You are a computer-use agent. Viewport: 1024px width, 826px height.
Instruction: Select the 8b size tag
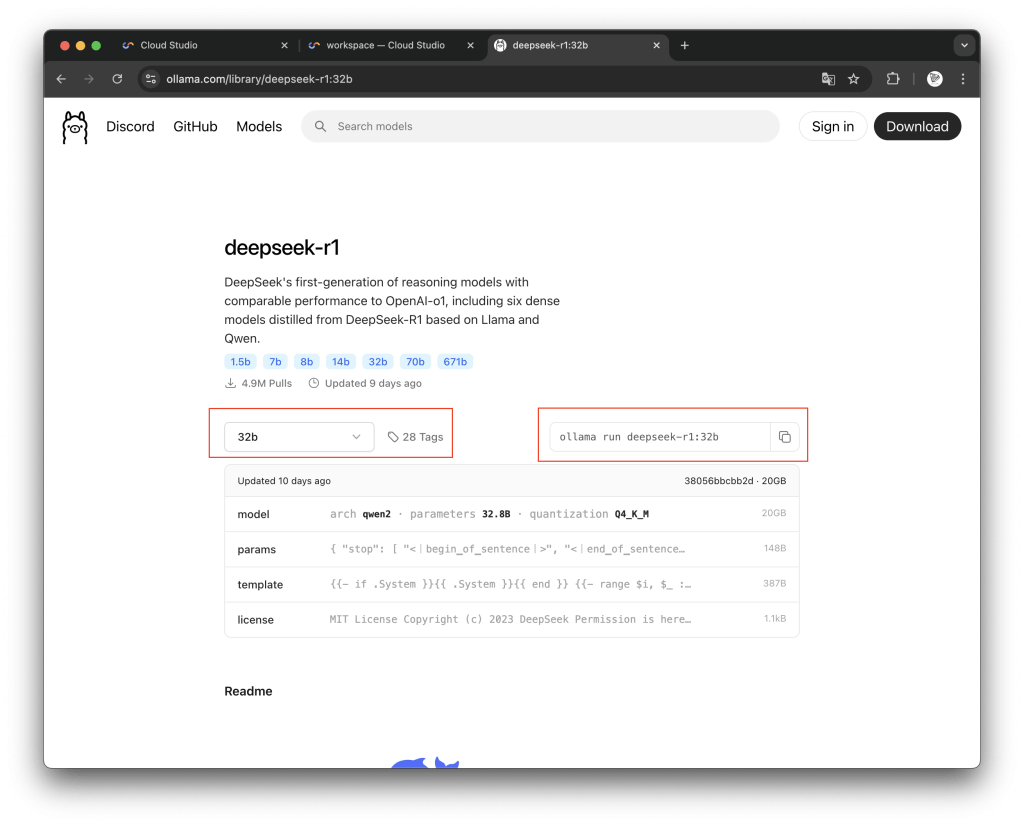tap(307, 362)
